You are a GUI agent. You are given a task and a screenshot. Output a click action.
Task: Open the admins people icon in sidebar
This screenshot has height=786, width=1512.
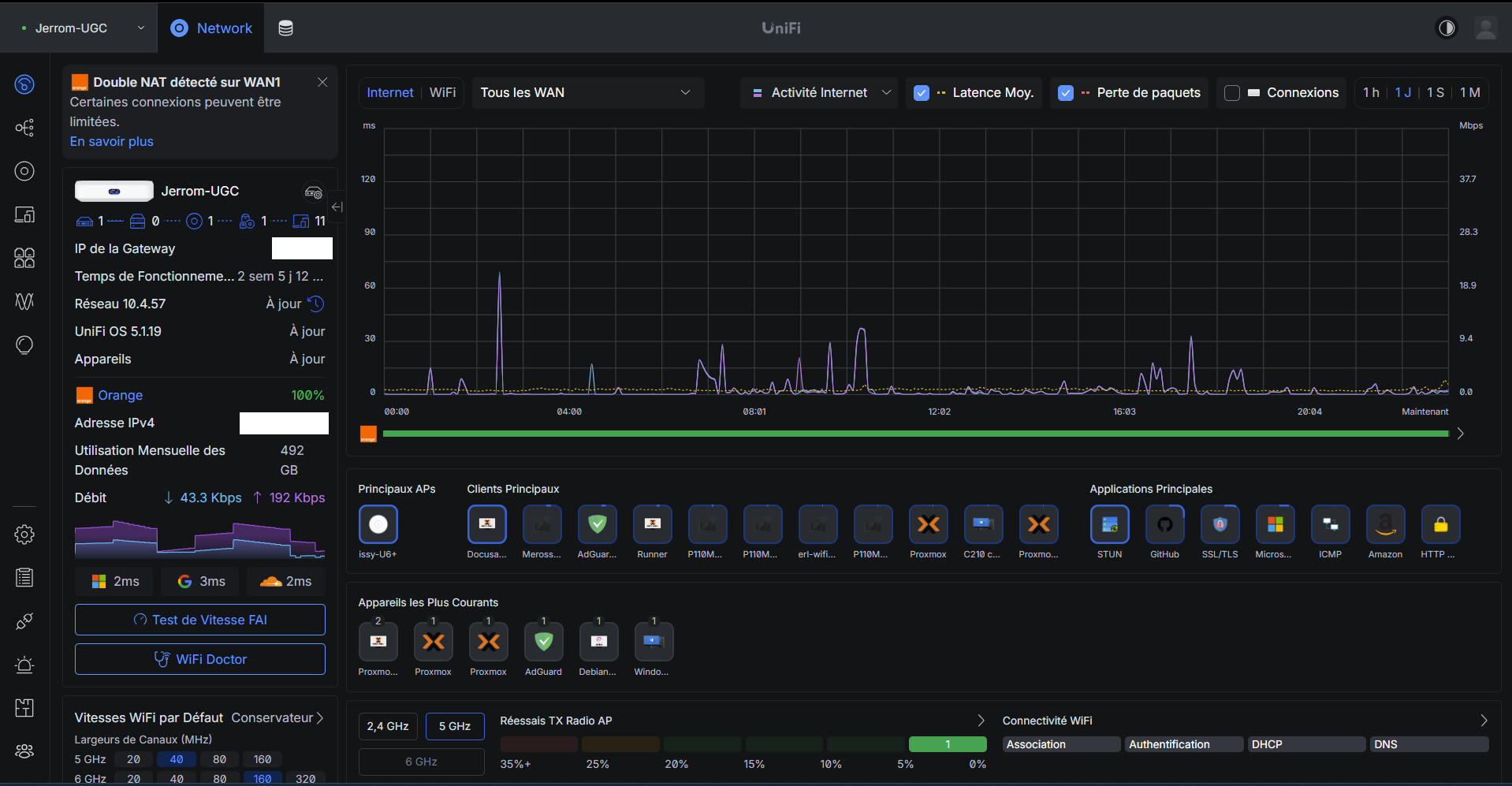[24, 751]
